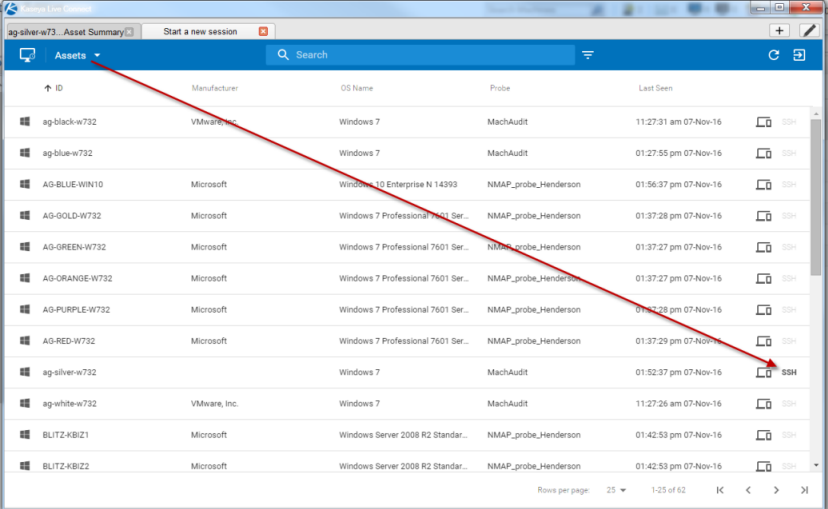The height and width of the screenshot is (509, 828).
Task: Open remote control for AG-ORANGE-W732
Action: pyautogui.click(x=764, y=278)
